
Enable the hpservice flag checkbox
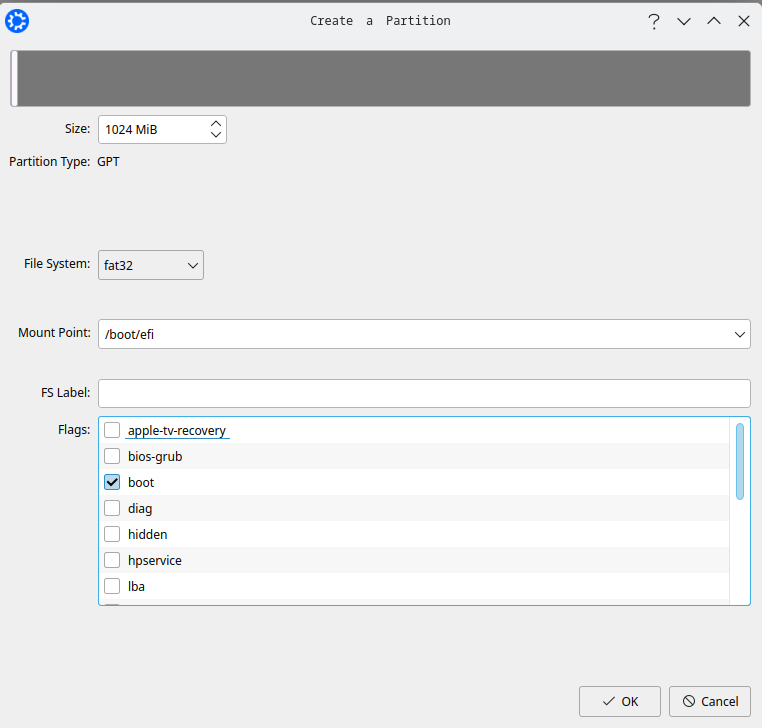coord(112,560)
